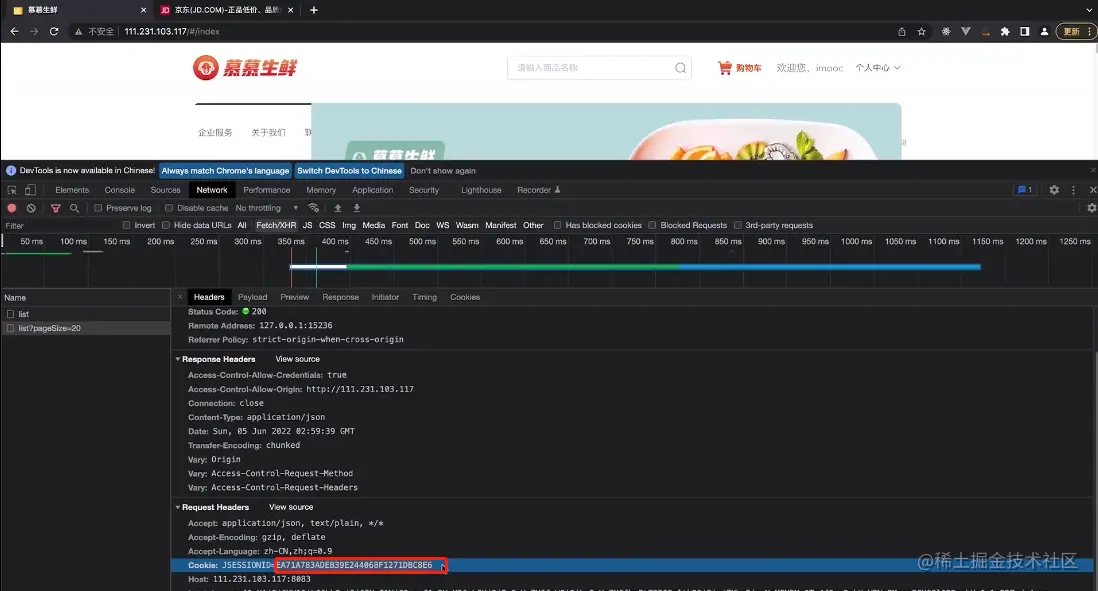Image resolution: width=1098 pixels, height=591 pixels.
Task: Close the request details pane X
Action: 180,297
